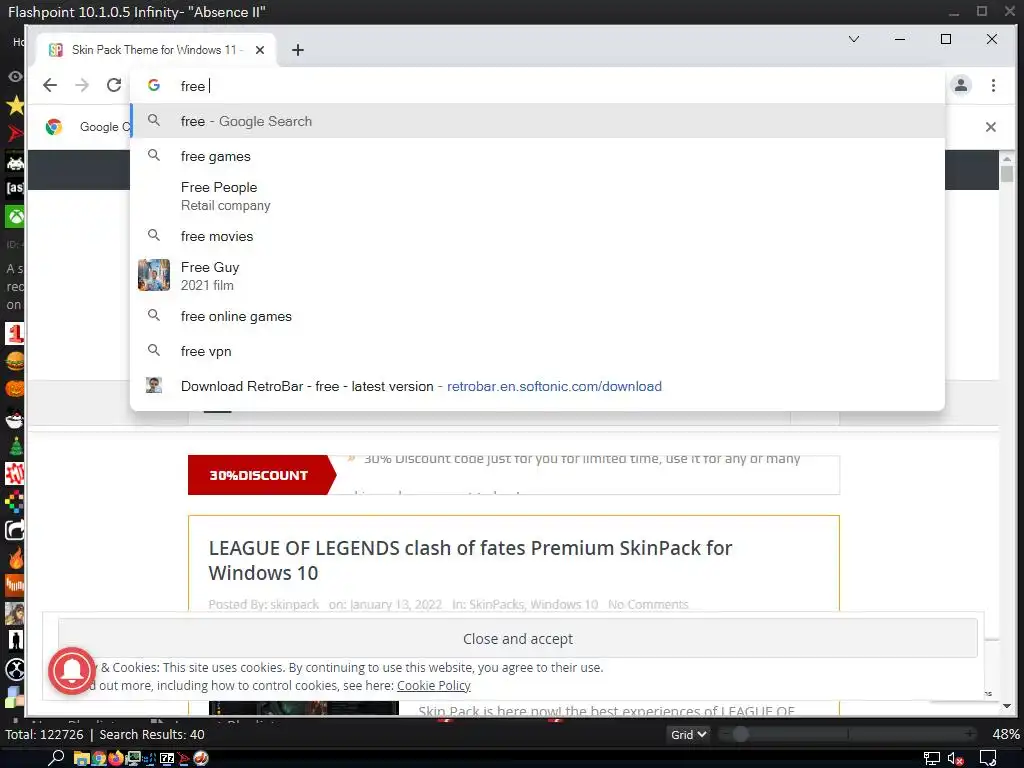Select the Skin Pack Theme for Windows 11 tab
The image size is (1024, 768).
(157, 50)
